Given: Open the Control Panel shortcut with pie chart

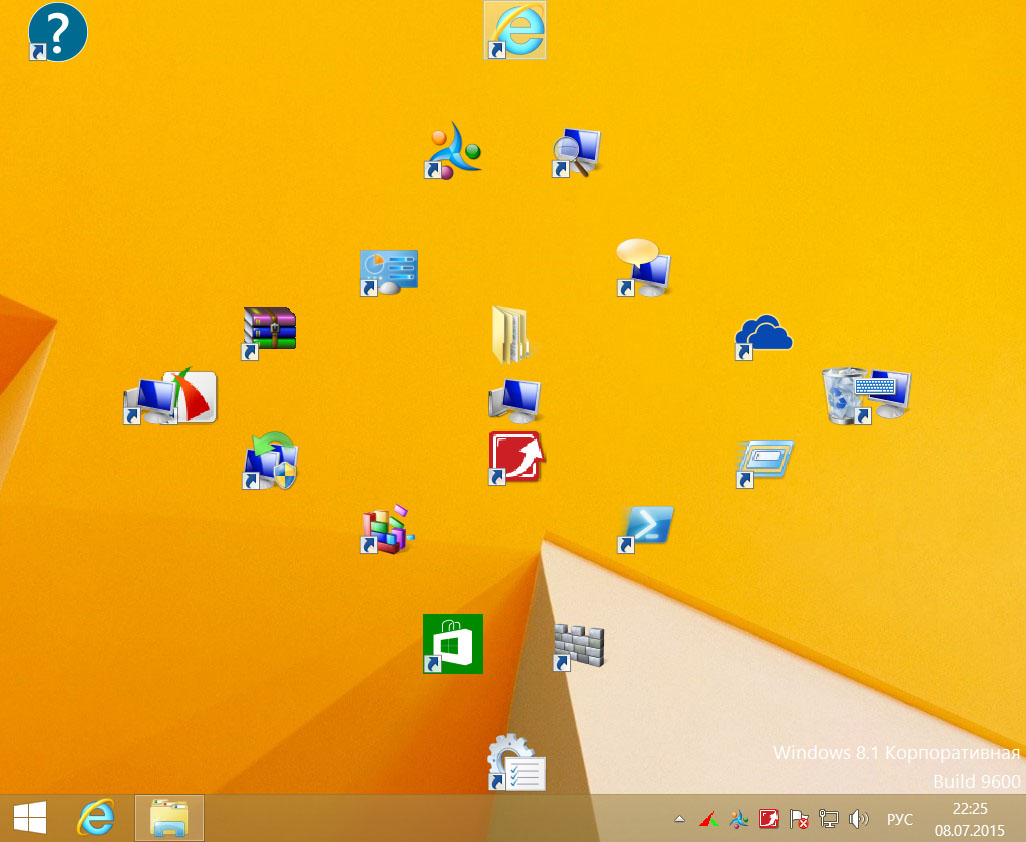Looking at the screenshot, I should [x=389, y=272].
